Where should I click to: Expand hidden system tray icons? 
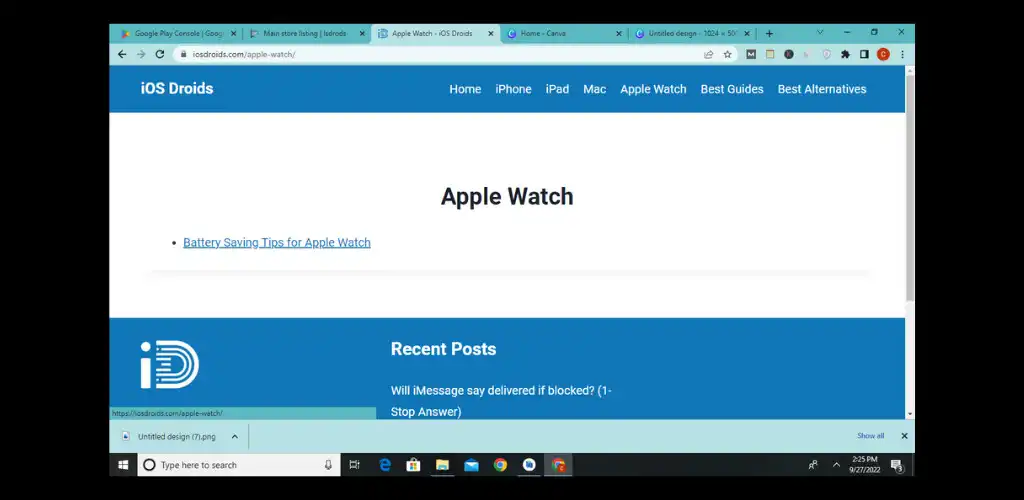[x=836, y=465]
